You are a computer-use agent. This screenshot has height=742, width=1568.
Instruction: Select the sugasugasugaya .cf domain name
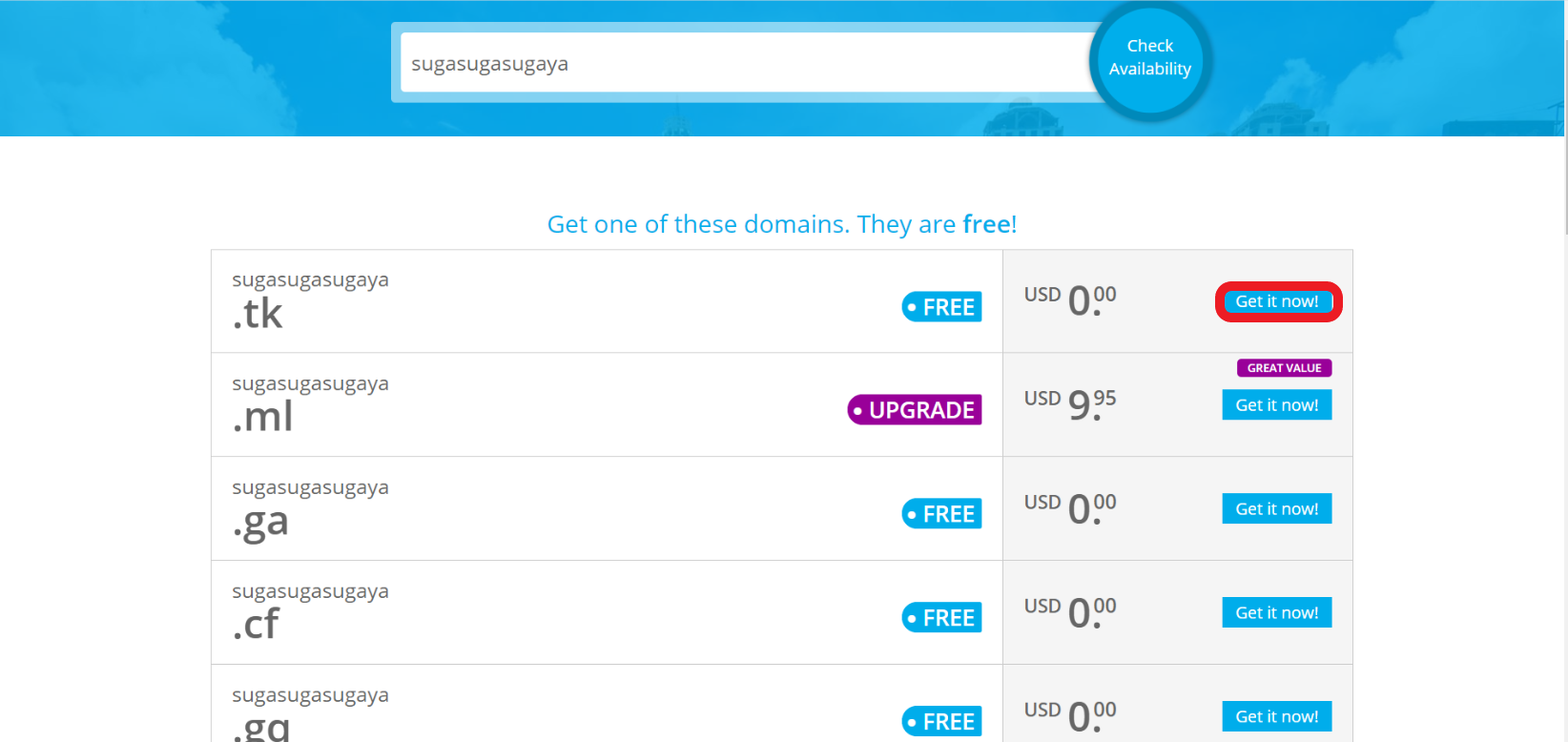[x=310, y=611]
